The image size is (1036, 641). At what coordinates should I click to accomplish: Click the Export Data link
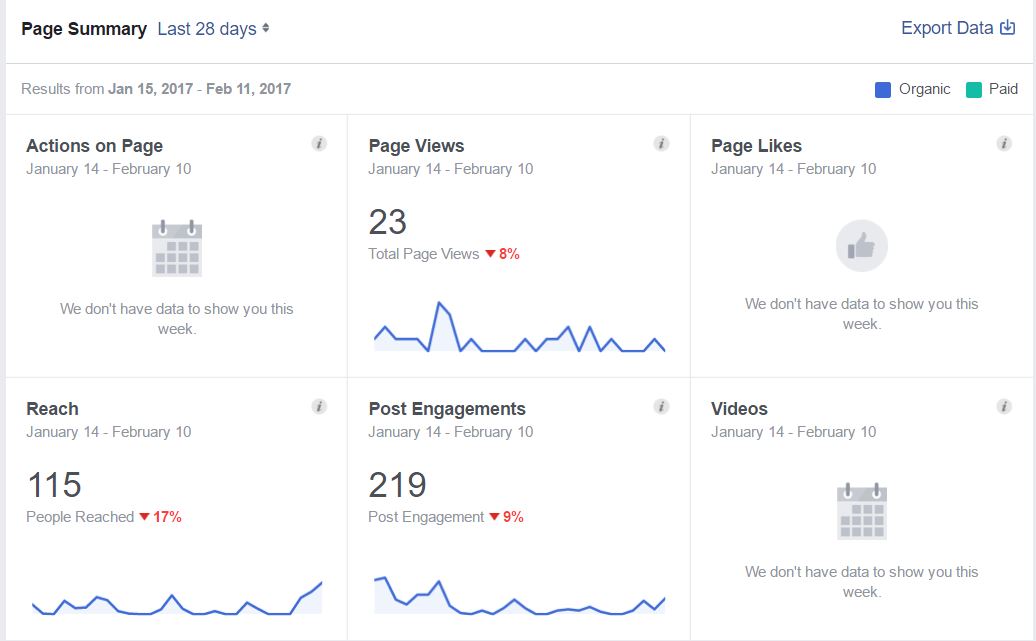958,28
